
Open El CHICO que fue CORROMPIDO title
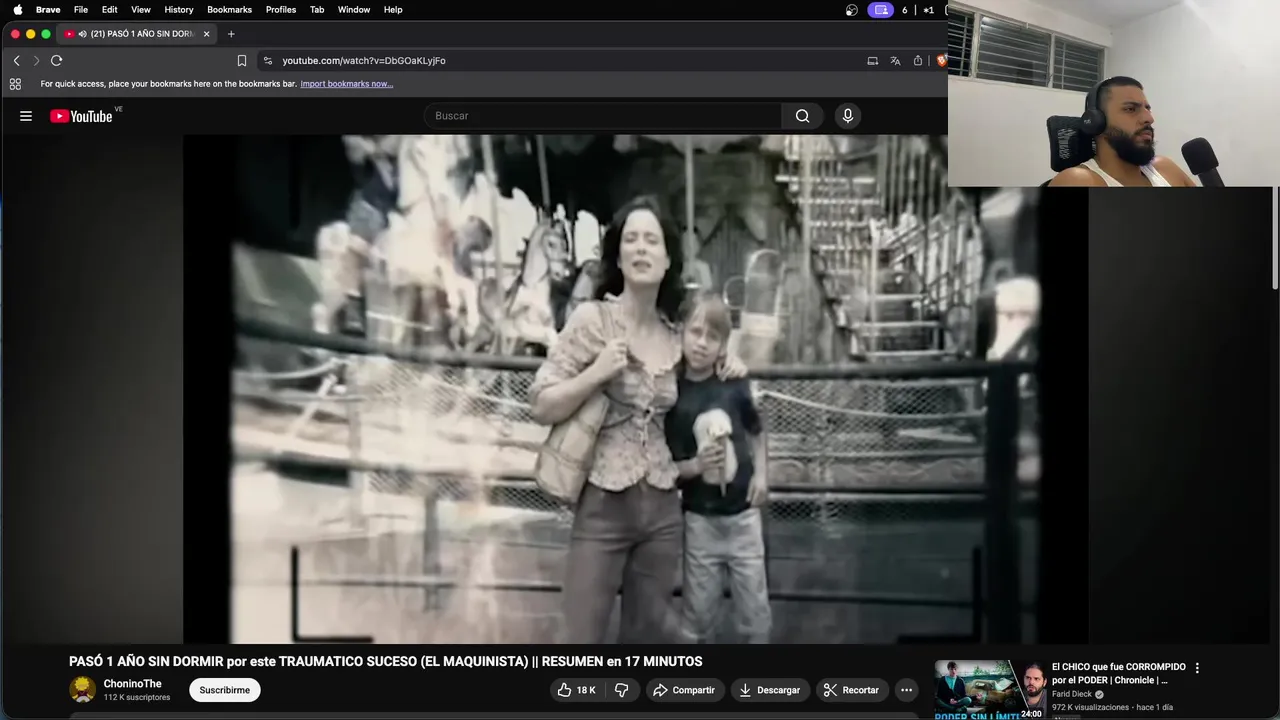pos(1118,673)
